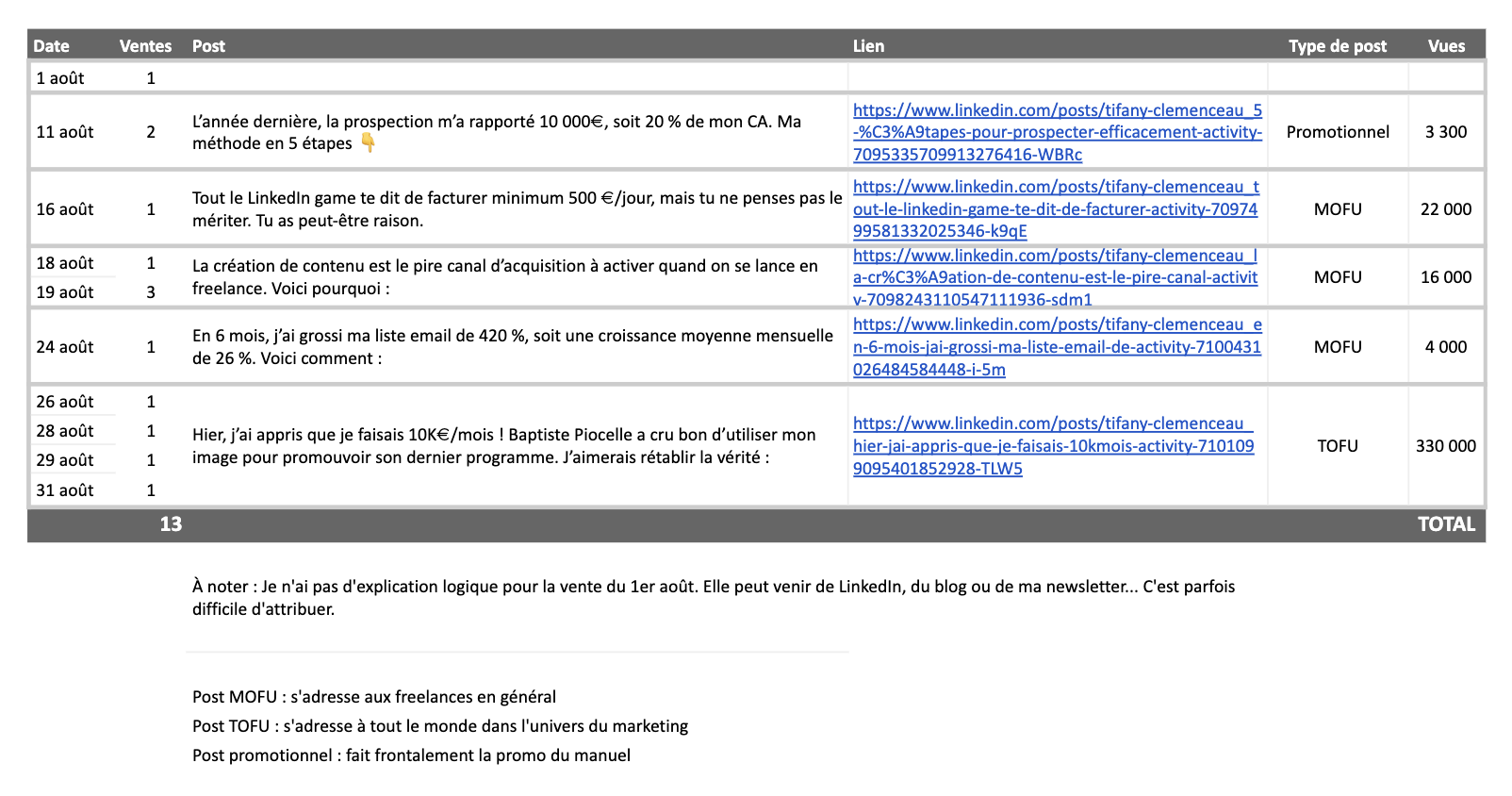Click the MOFU cell in the 4 000 views row
The image size is (1512, 796).
(1338, 347)
